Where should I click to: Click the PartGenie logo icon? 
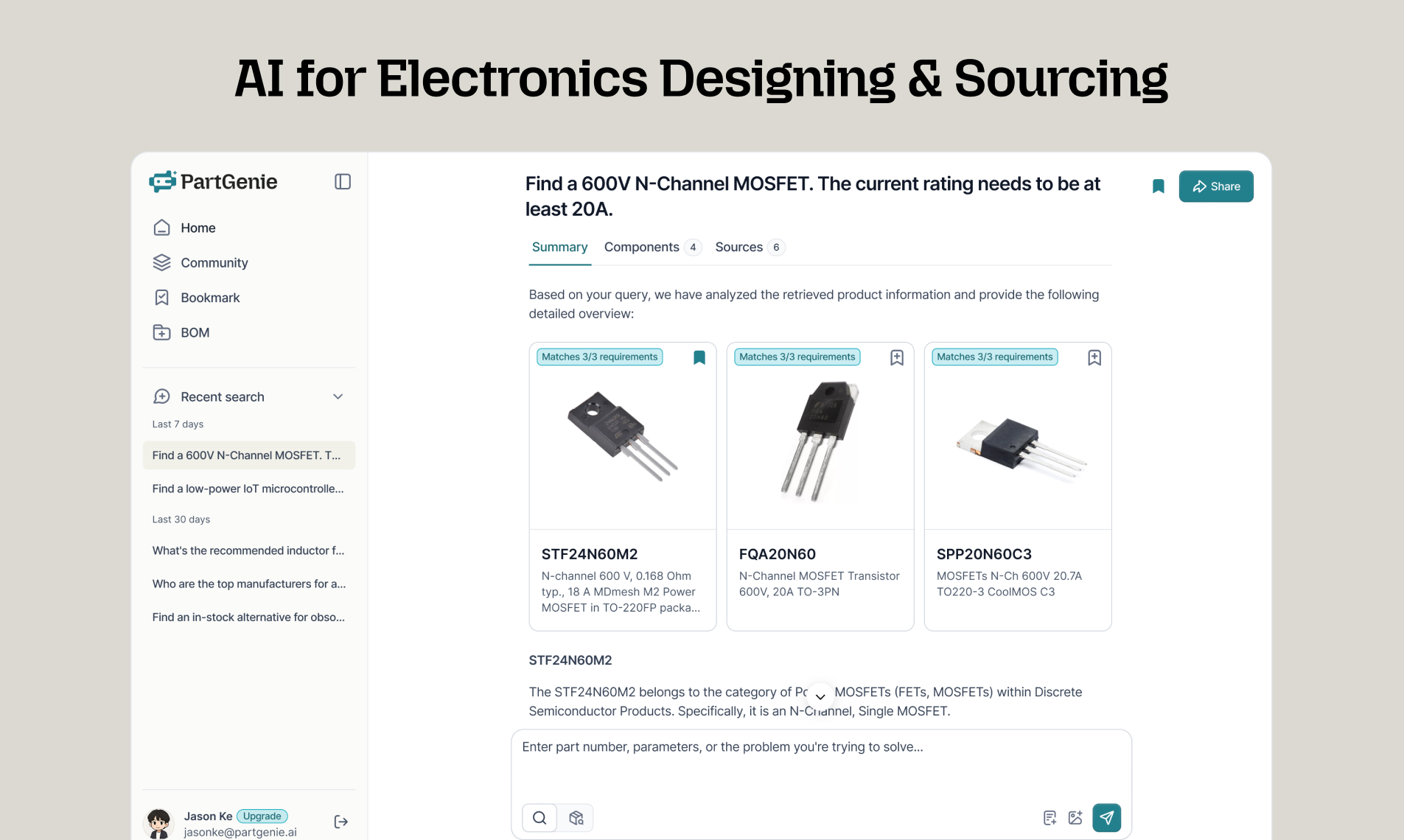click(163, 181)
